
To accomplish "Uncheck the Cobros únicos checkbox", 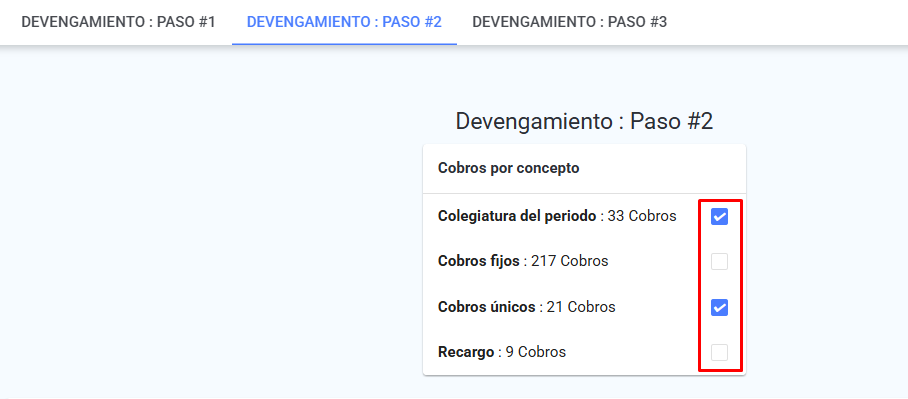I will click(719, 307).
